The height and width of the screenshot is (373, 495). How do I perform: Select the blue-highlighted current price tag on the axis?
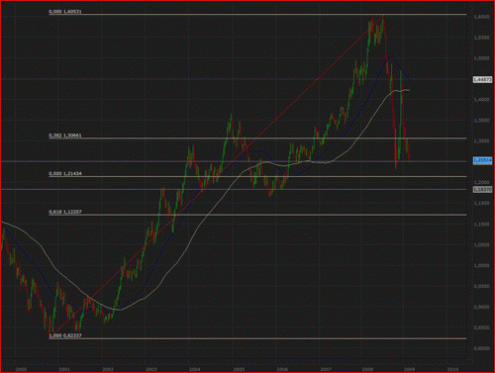point(482,161)
